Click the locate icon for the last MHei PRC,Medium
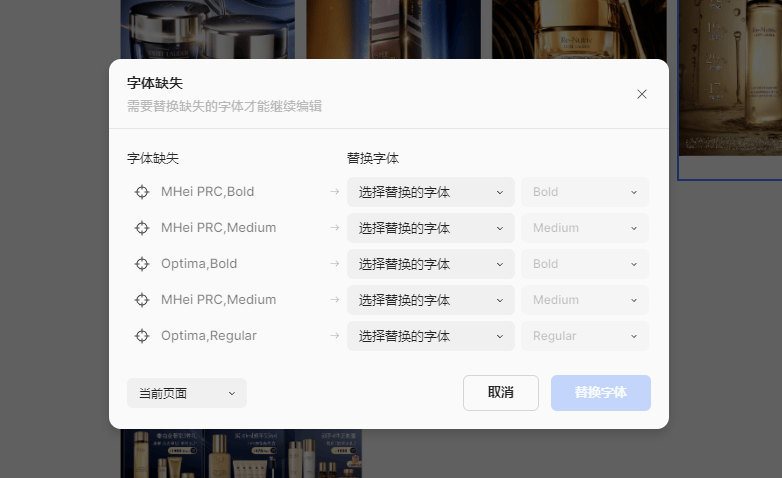Image resolution: width=782 pixels, height=478 pixels. click(x=142, y=300)
